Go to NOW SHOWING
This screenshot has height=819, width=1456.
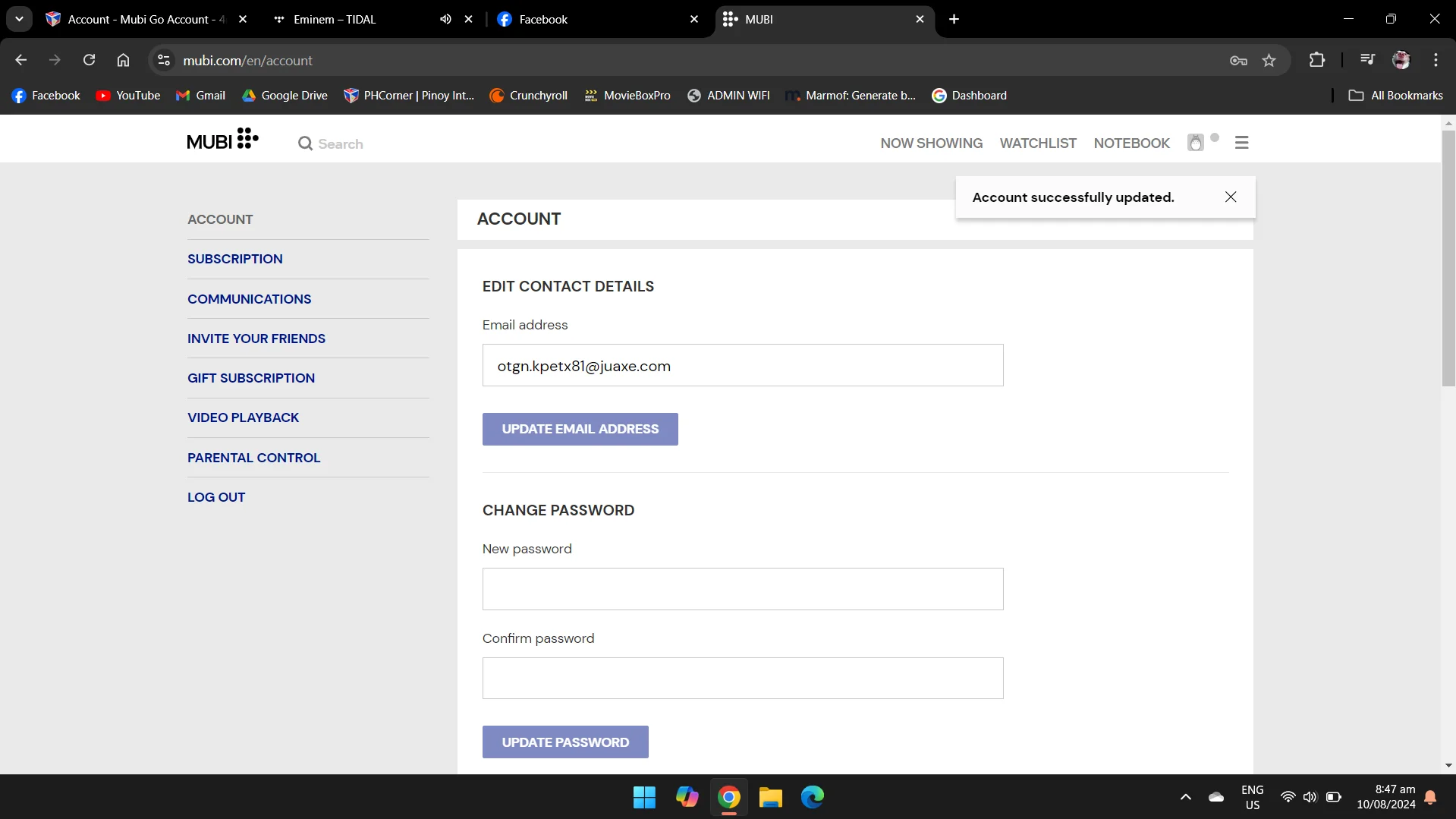[931, 143]
